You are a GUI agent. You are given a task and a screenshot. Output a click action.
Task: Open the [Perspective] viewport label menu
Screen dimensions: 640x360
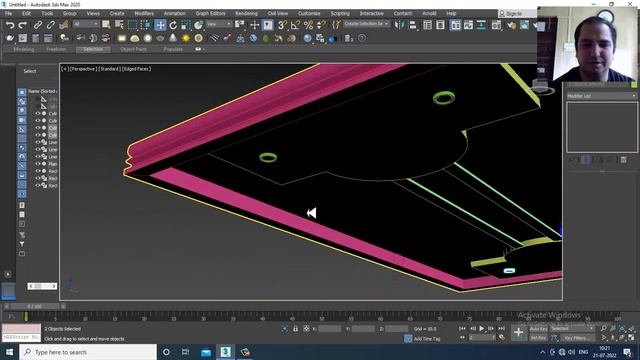(83, 69)
